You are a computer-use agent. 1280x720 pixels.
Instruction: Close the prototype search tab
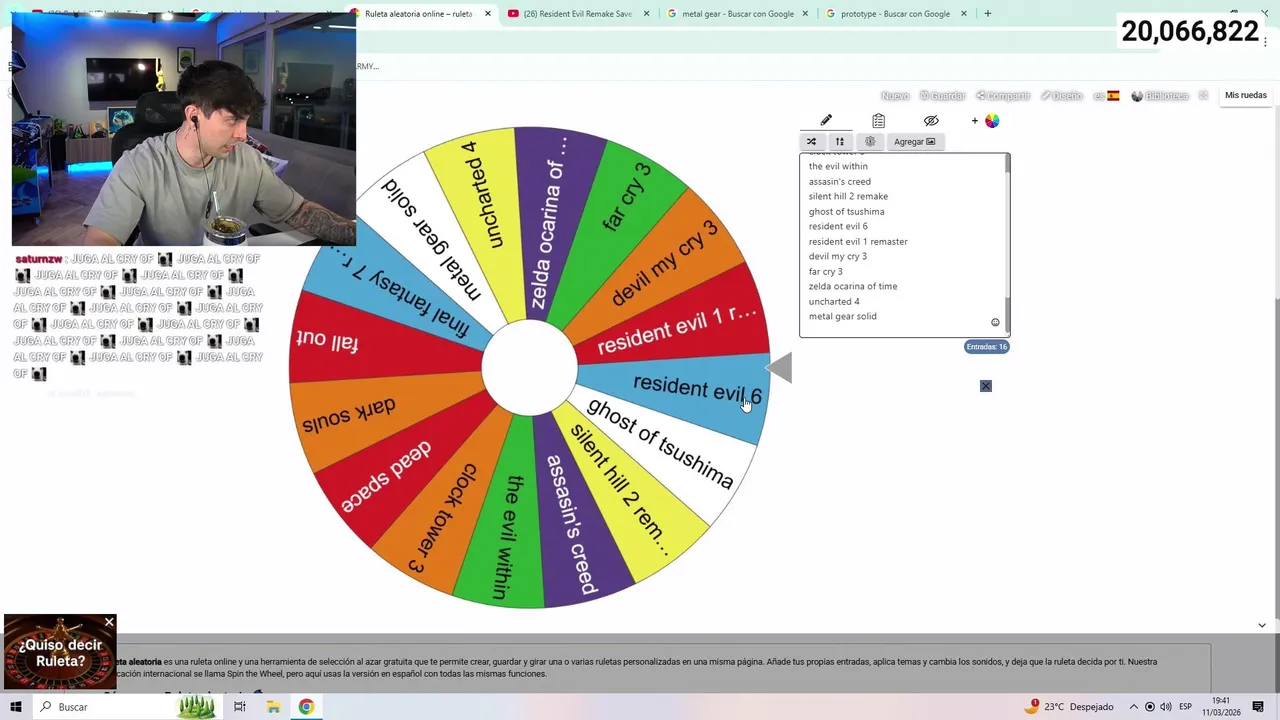click(964, 14)
